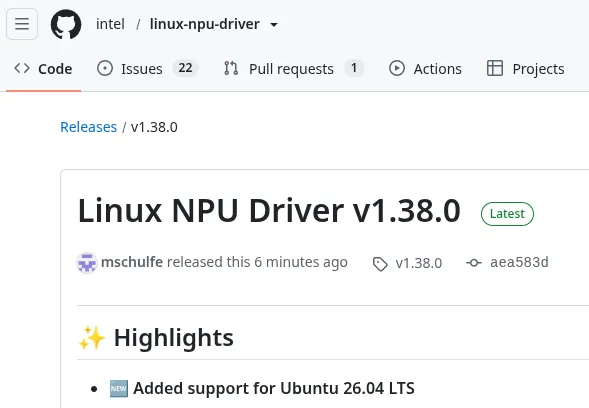
Task: Click the sparkles emoji in Highlights heading
Action: coord(92,338)
